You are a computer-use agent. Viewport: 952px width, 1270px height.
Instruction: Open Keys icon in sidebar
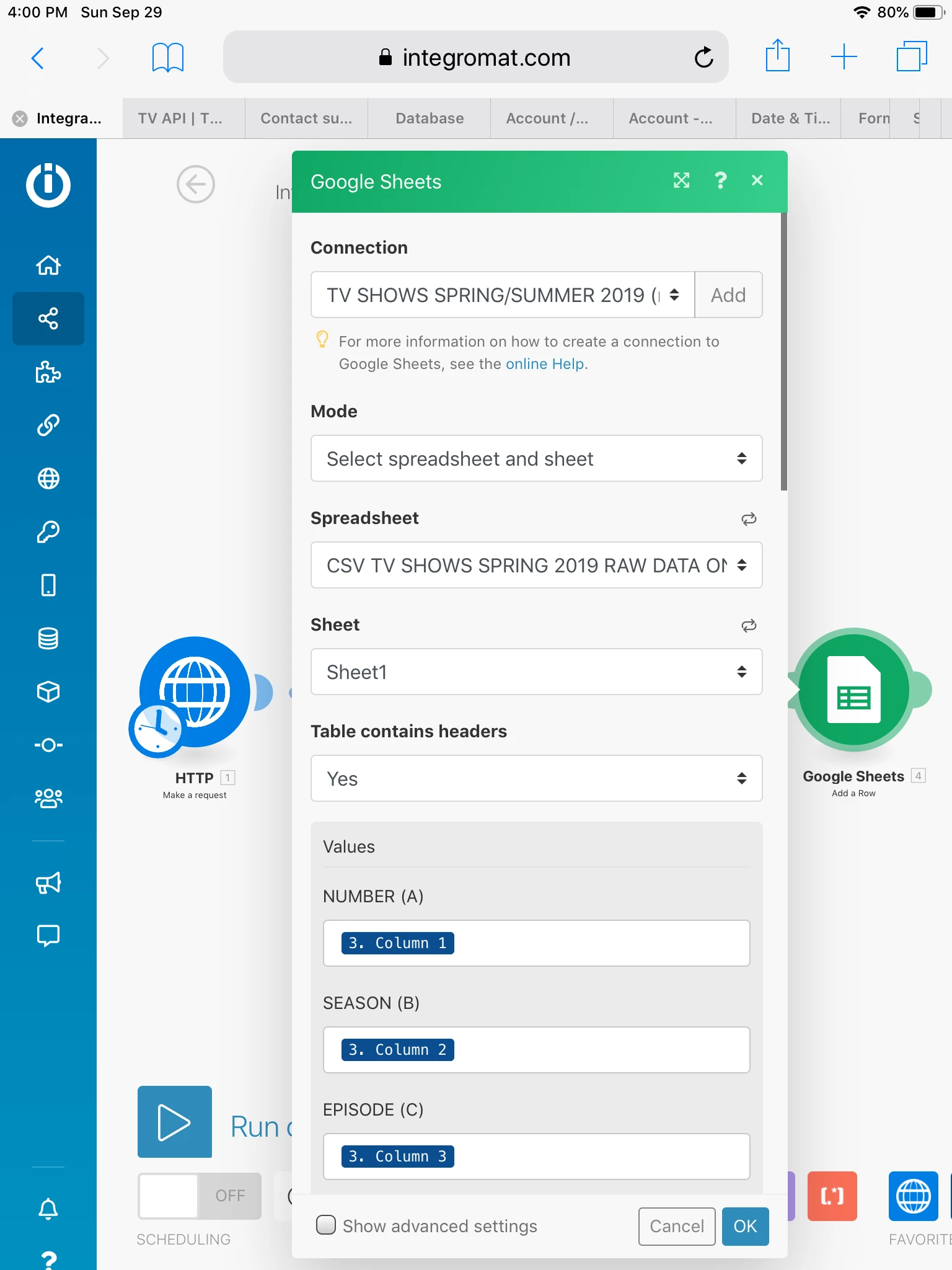(48, 532)
